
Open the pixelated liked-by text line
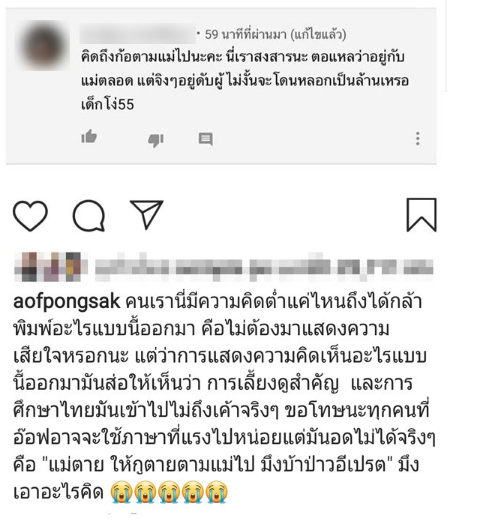point(264,268)
